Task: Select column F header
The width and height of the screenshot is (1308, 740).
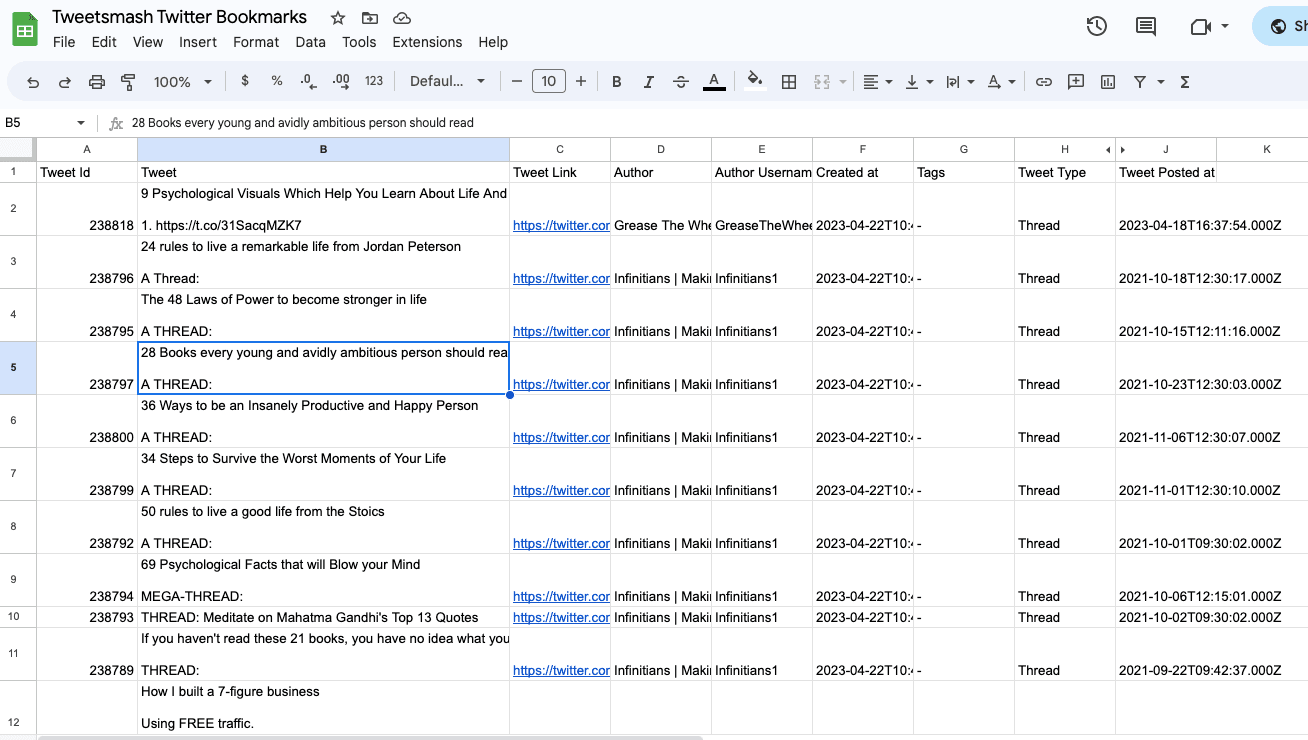Action: 863,149
